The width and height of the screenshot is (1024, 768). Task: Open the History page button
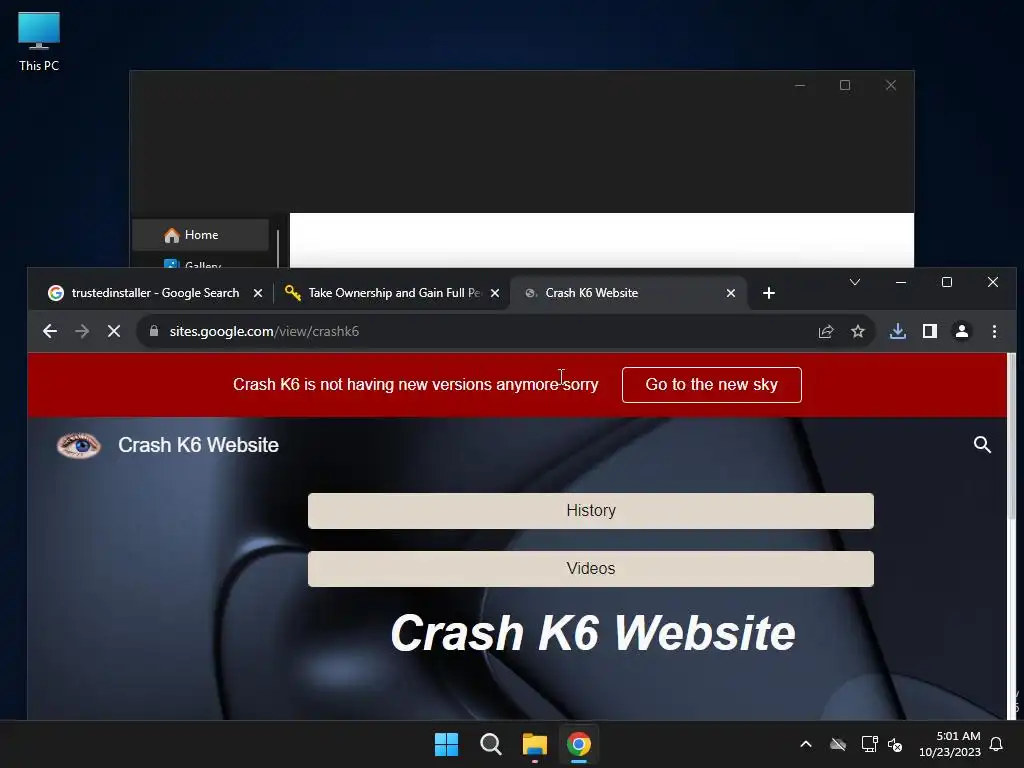591,511
